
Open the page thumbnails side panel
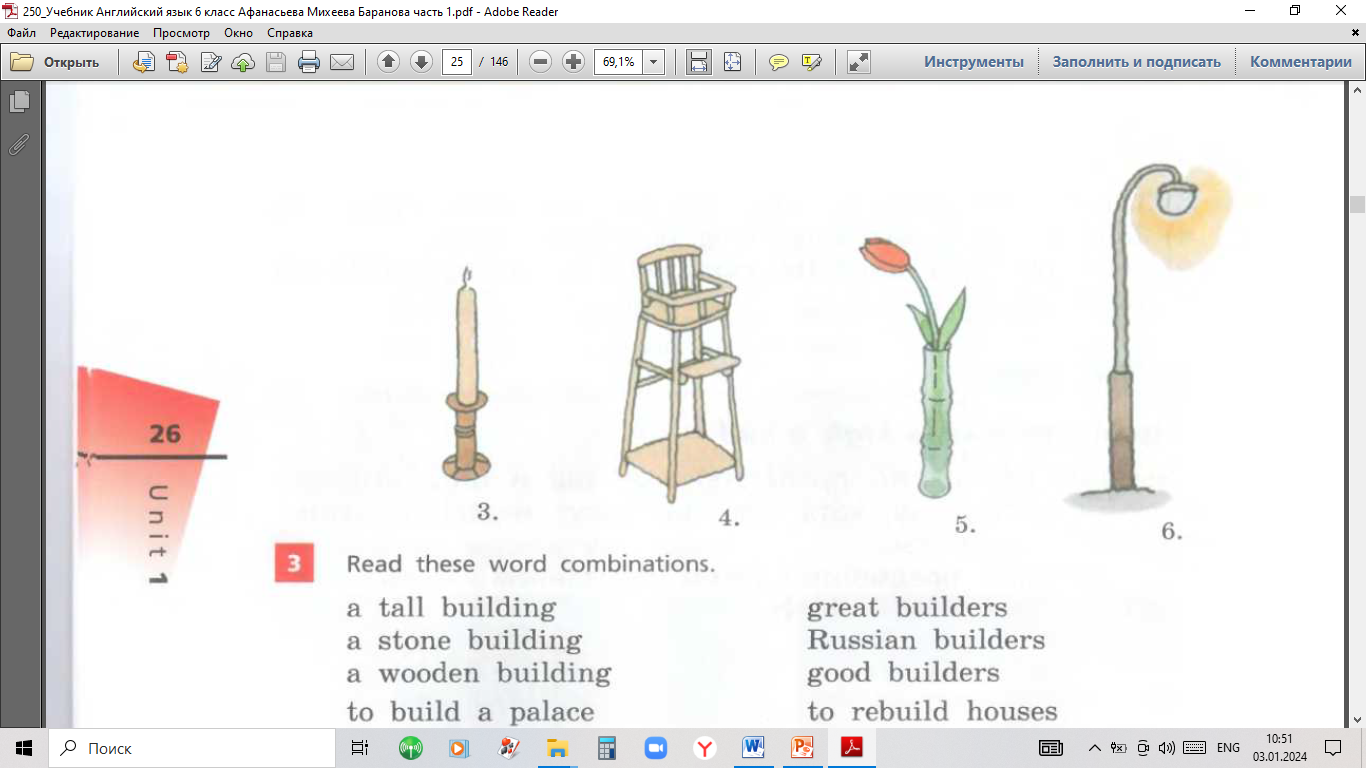[x=19, y=102]
